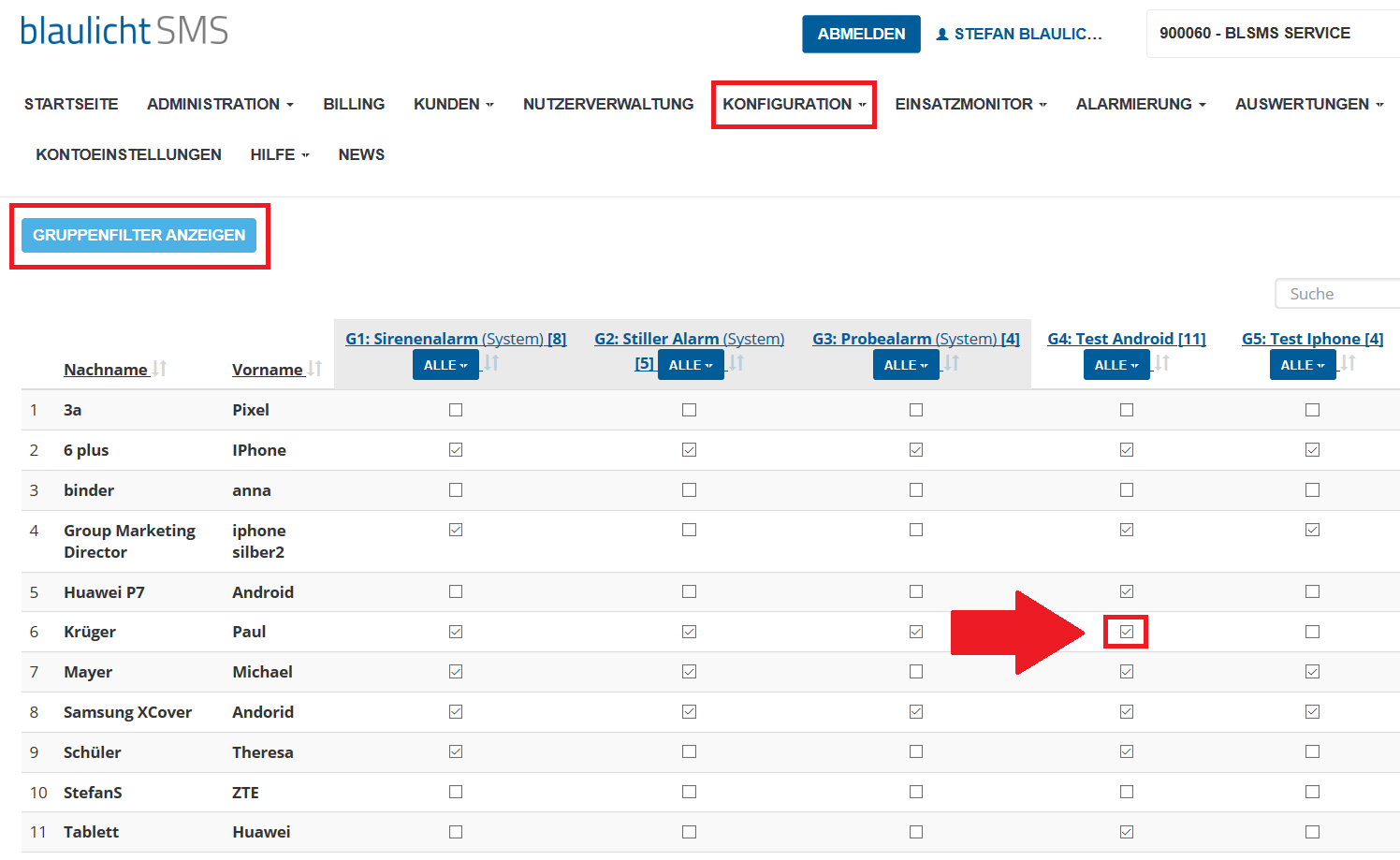Image resolution: width=1400 pixels, height=860 pixels.
Task: Click the name Group Marketing Director
Action: coord(129,541)
